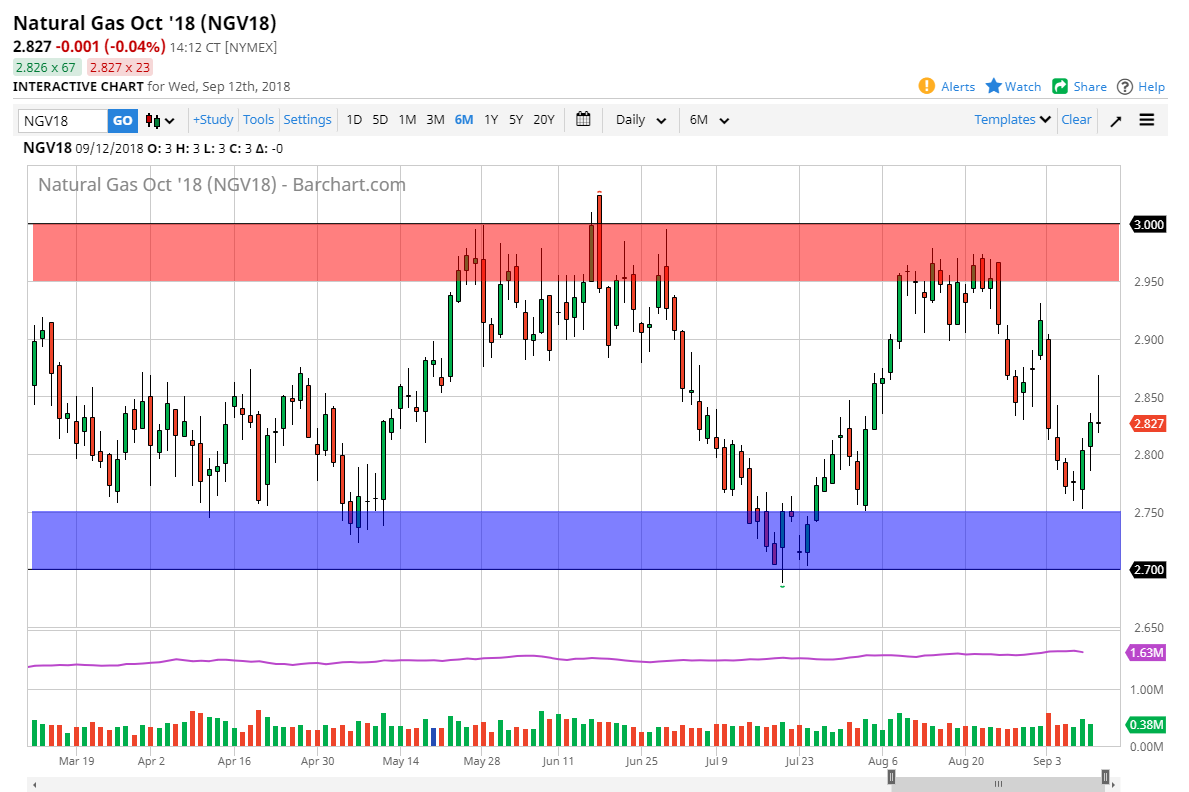The width and height of the screenshot is (1189, 792).
Task: Click the Alerts exclamation icon
Action: [926, 86]
